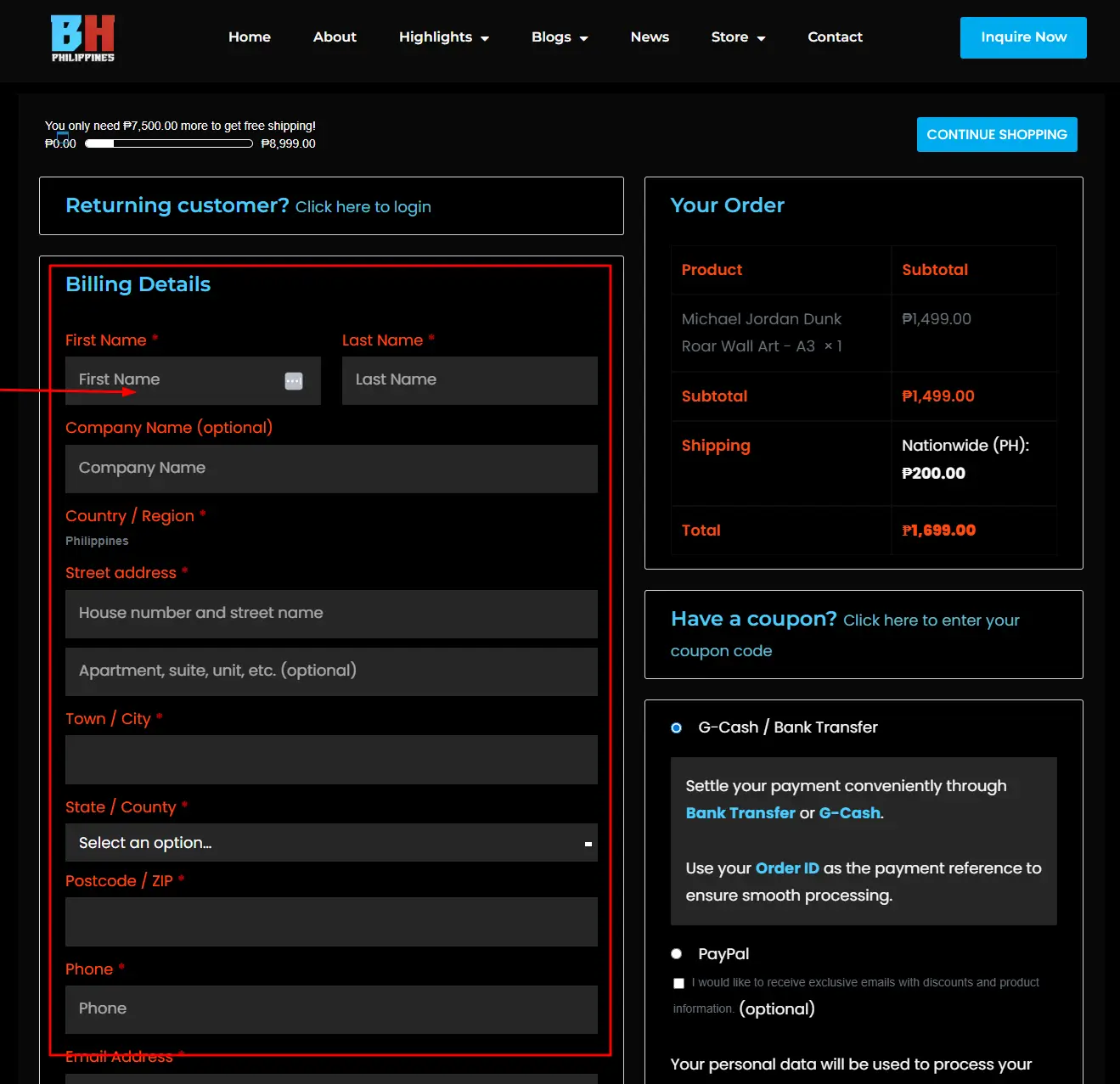The height and width of the screenshot is (1084, 1120).
Task: Click the Billing Details heading
Action: tap(138, 284)
